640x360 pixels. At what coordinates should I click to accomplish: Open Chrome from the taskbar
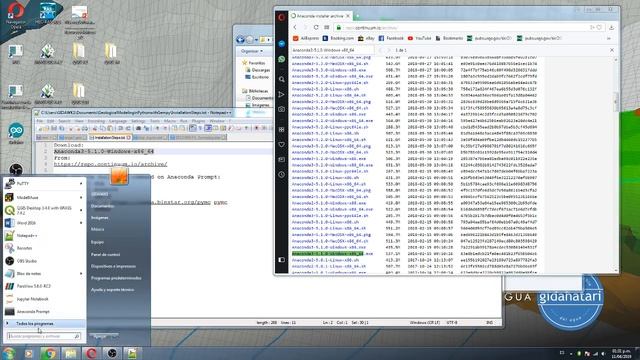pos(49,353)
